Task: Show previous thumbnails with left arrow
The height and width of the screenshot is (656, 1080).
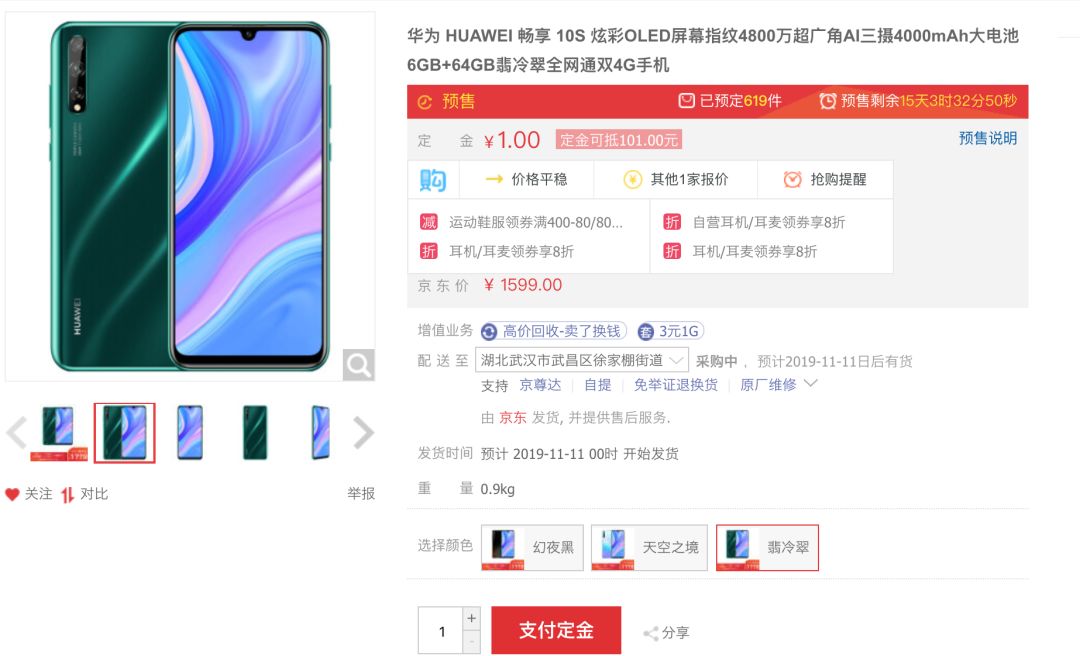Action: (x=16, y=433)
